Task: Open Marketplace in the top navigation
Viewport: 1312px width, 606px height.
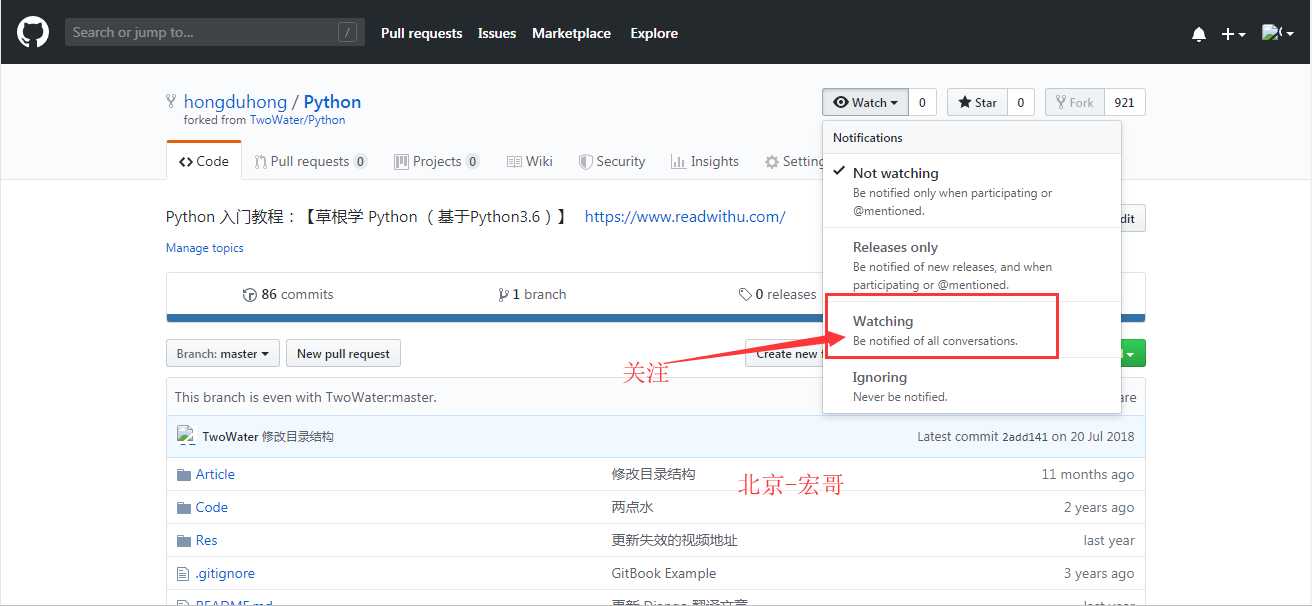Action: click(571, 33)
